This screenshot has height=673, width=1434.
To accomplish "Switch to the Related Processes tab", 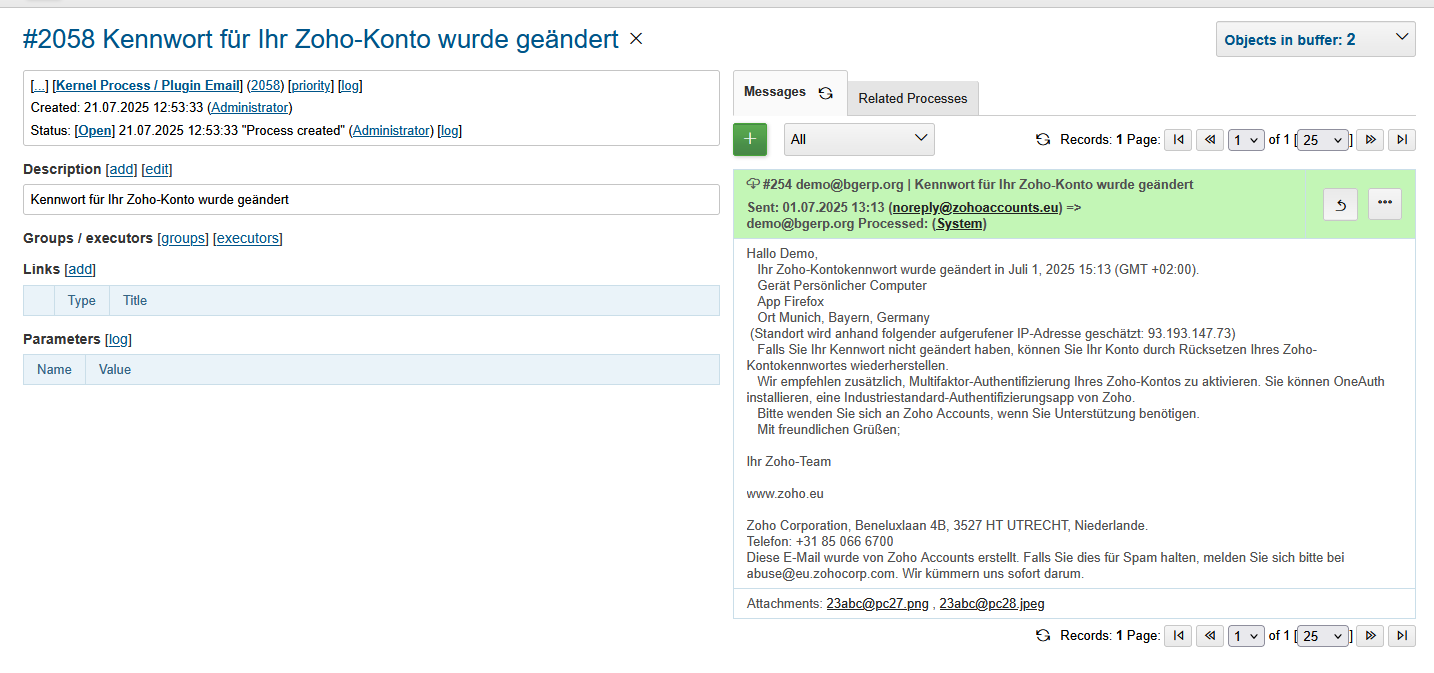I will click(x=912, y=99).
